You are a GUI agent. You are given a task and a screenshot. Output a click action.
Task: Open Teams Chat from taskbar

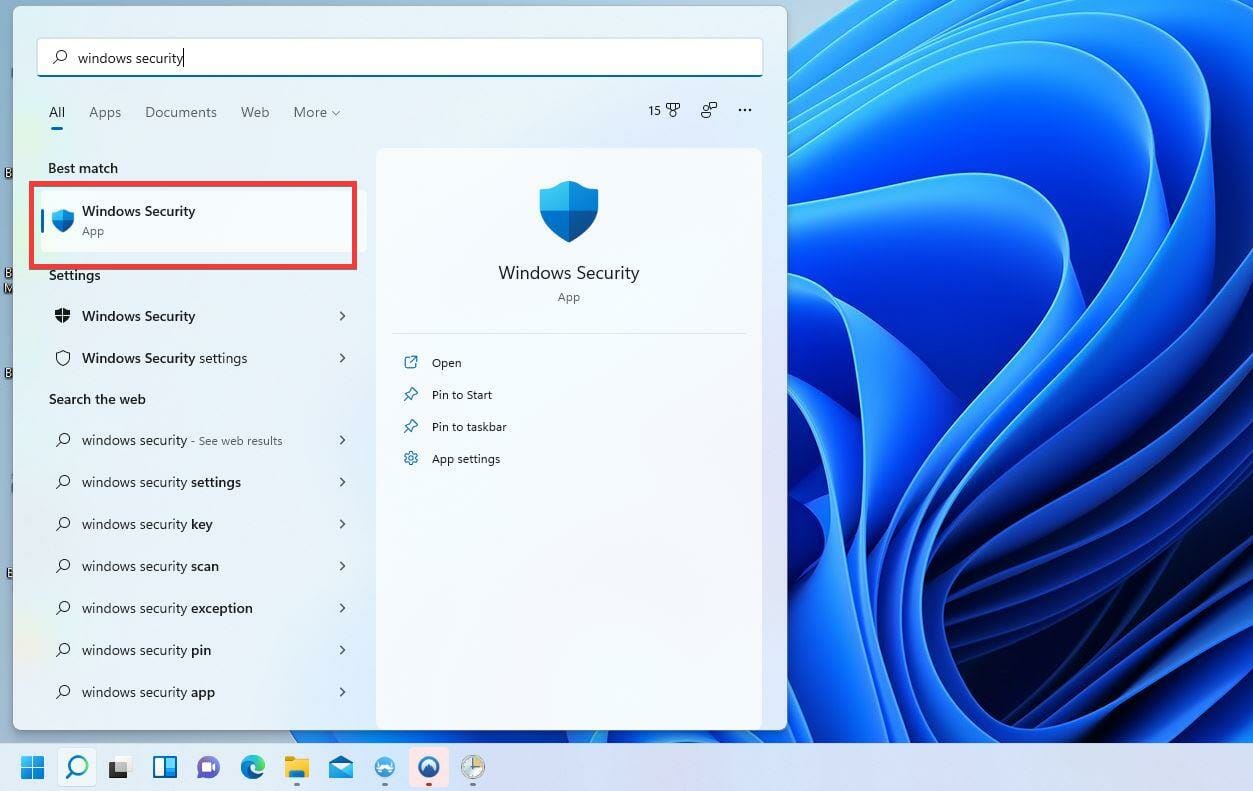[x=208, y=767]
